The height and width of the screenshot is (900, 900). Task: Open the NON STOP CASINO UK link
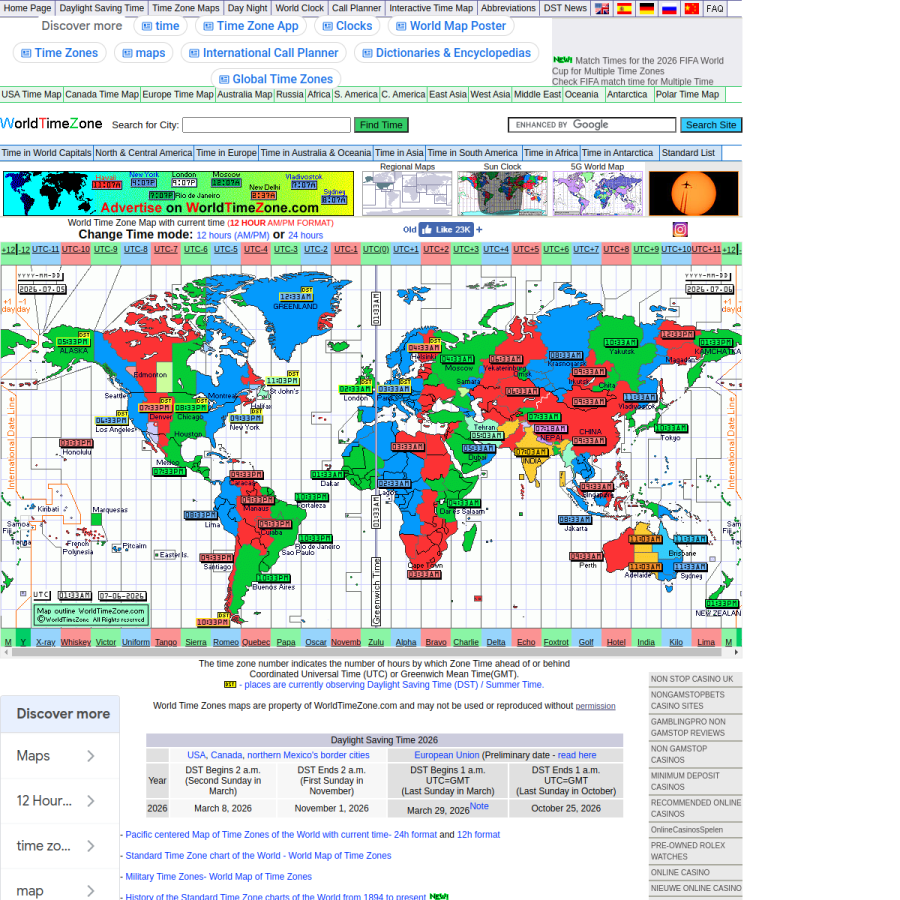pos(692,679)
